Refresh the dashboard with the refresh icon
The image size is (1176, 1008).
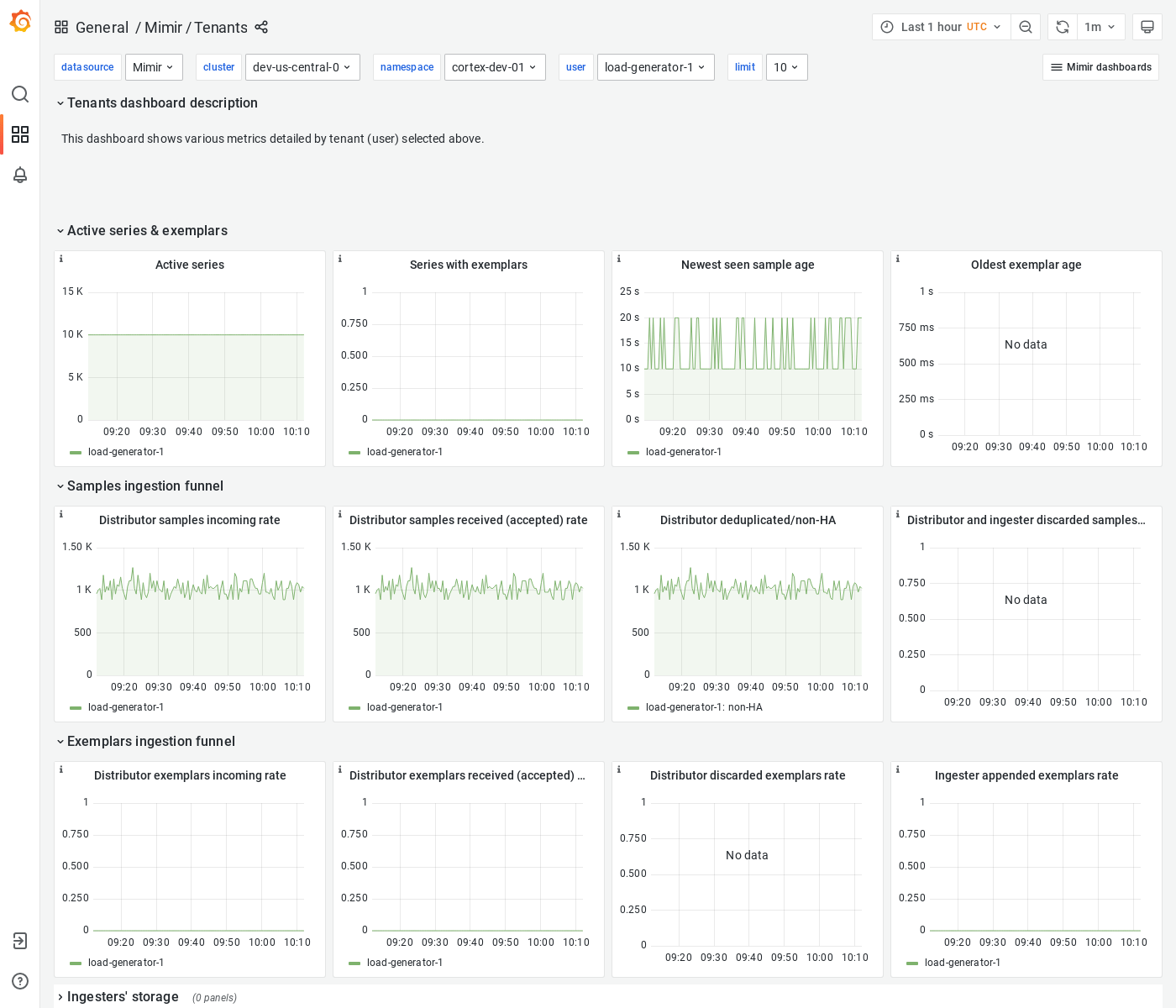click(1061, 26)
